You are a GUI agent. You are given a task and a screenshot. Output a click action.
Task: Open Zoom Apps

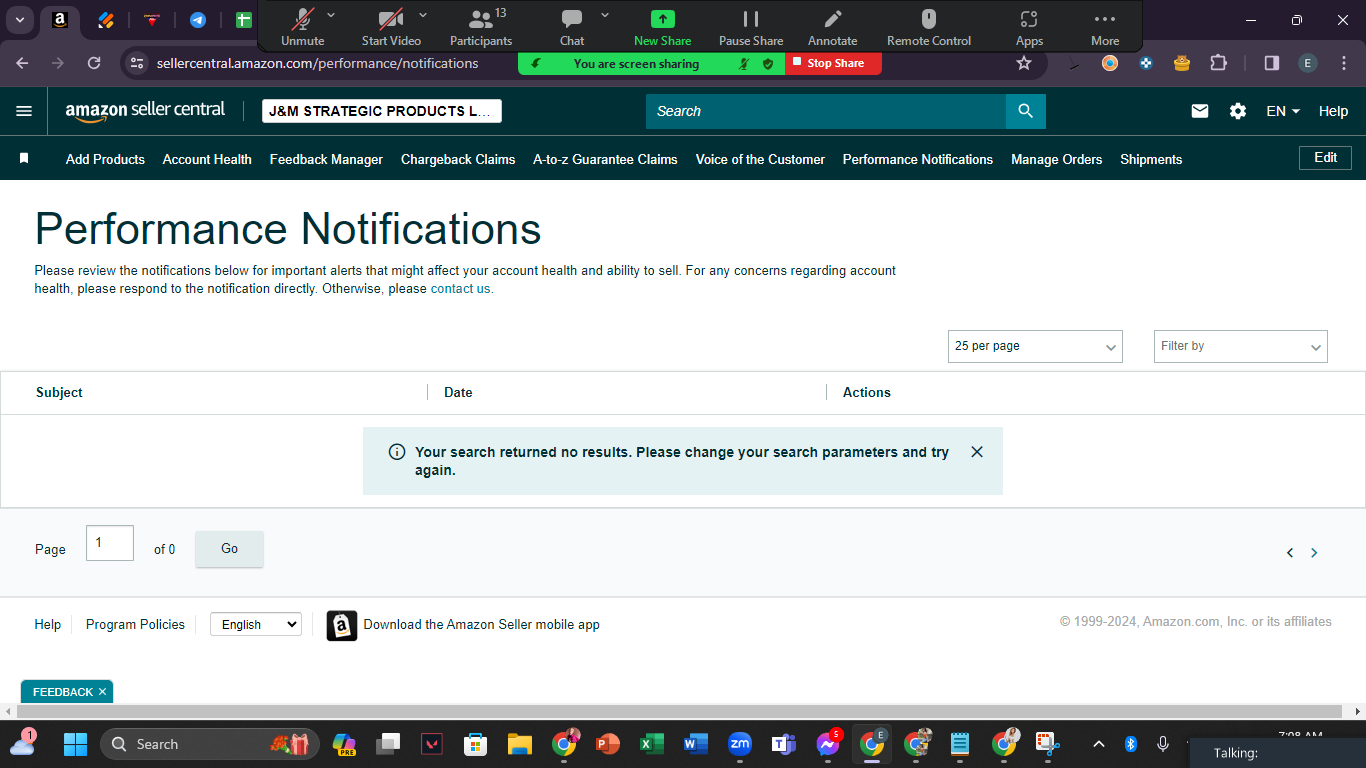(1029, 27)
